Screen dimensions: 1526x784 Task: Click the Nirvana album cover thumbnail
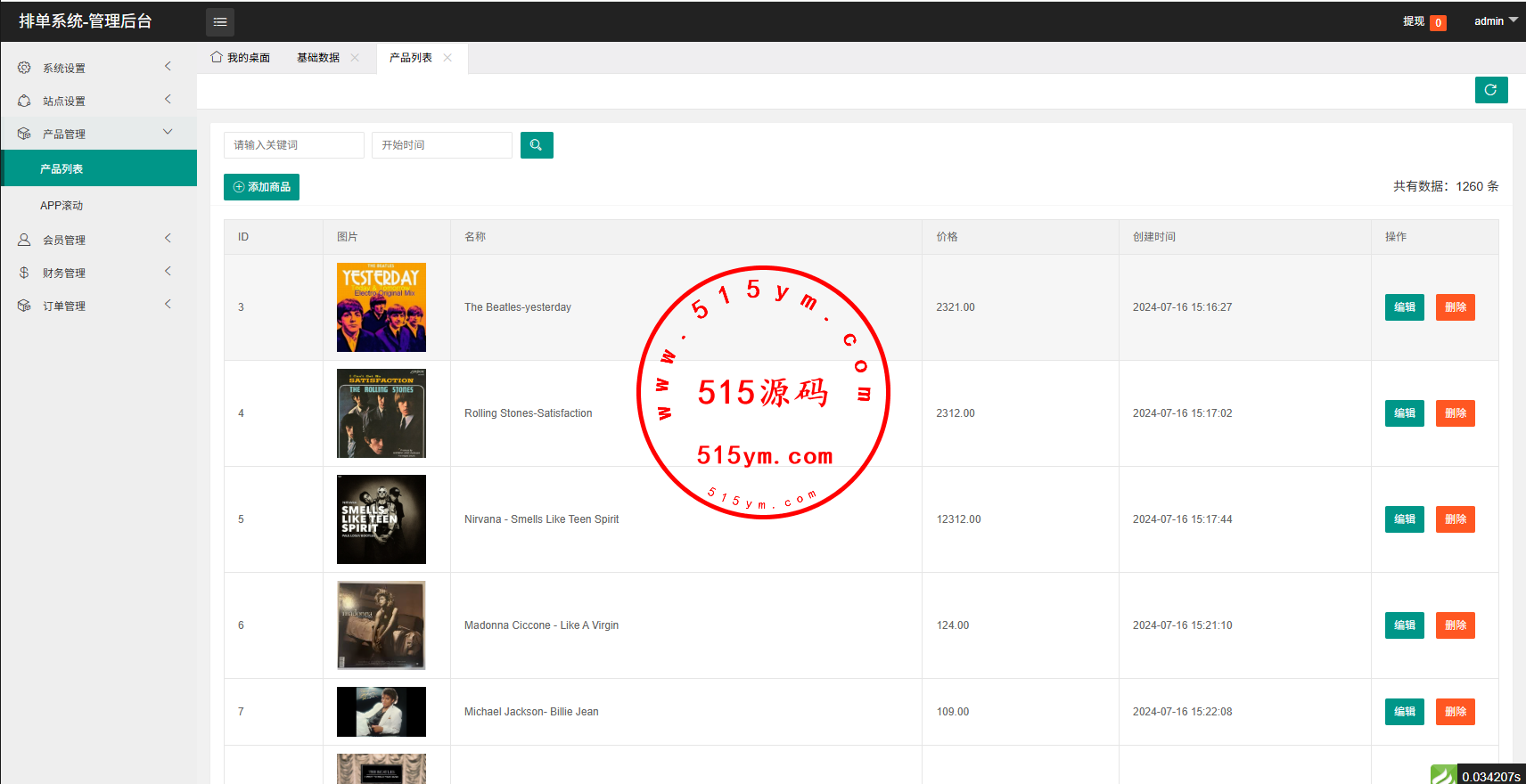click(x=381, y=519)
